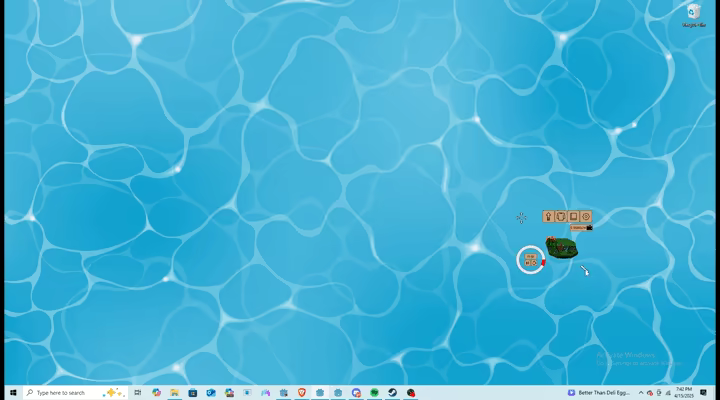Open the Recycle Bin desktop icon
This screenshot has height=400, width=720.
(x=694, y=15)
